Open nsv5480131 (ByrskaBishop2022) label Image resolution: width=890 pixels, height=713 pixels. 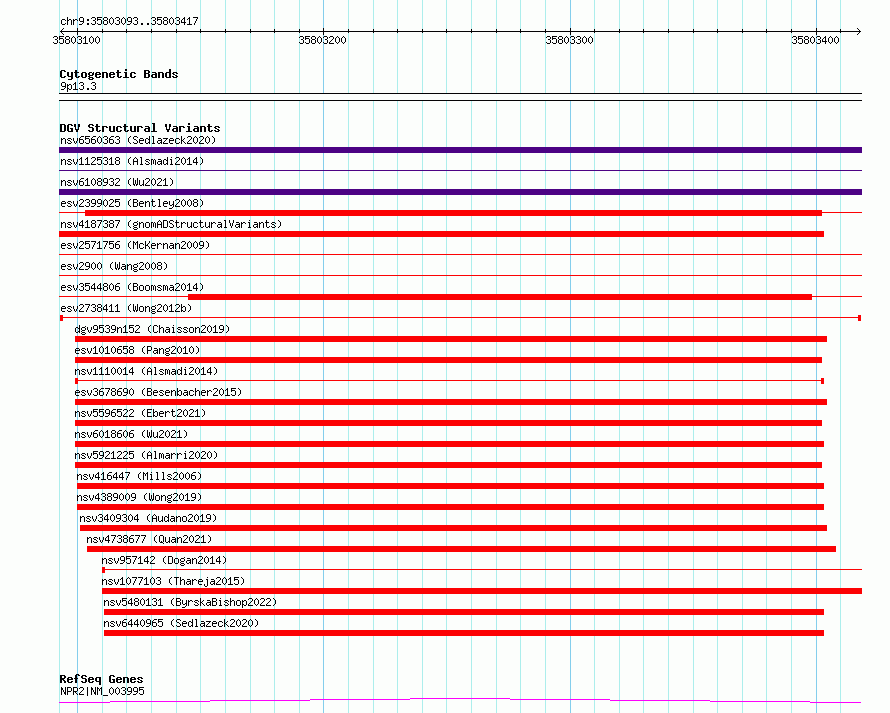coord(190,602)
